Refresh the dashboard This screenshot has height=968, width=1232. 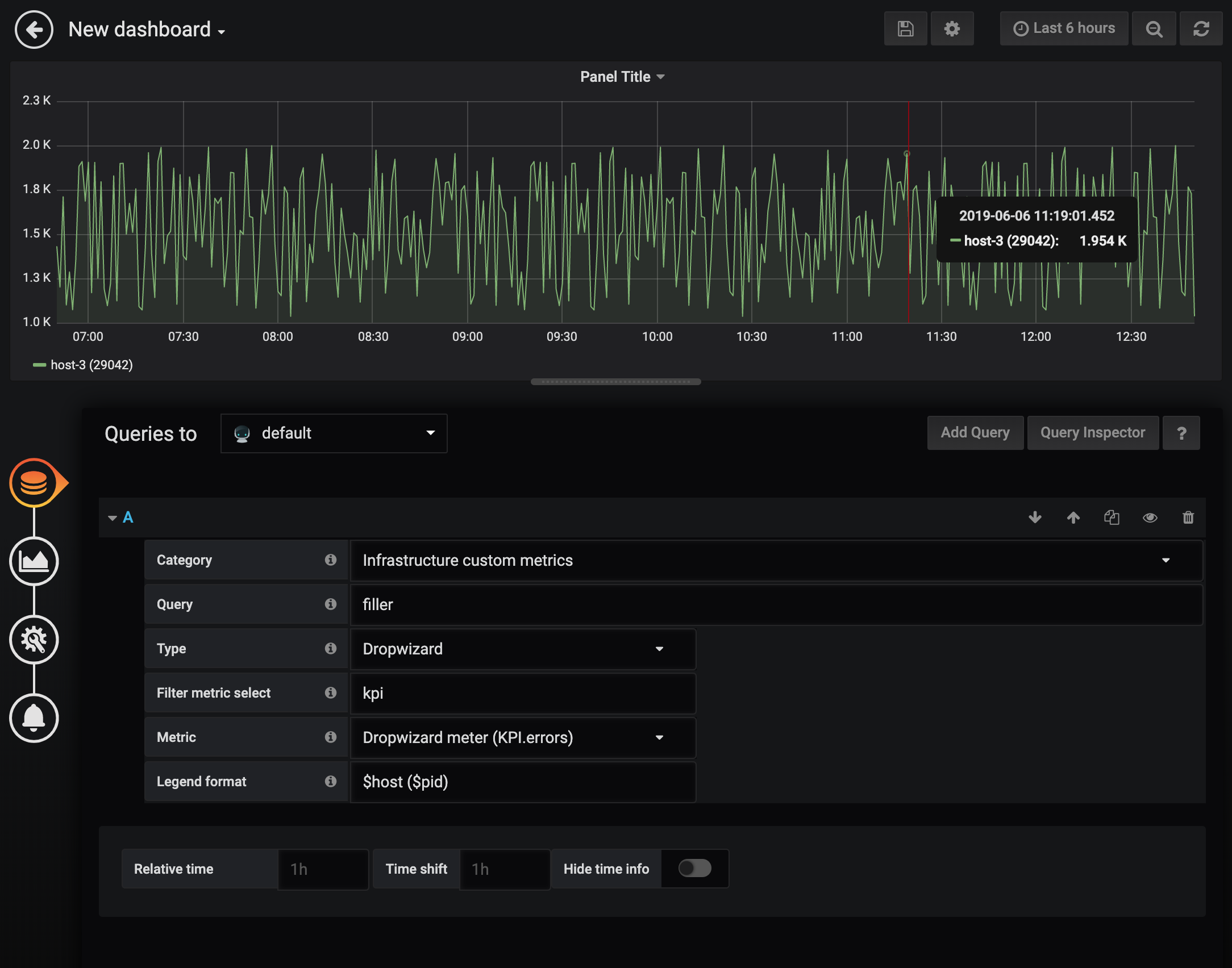(1201, 29)
